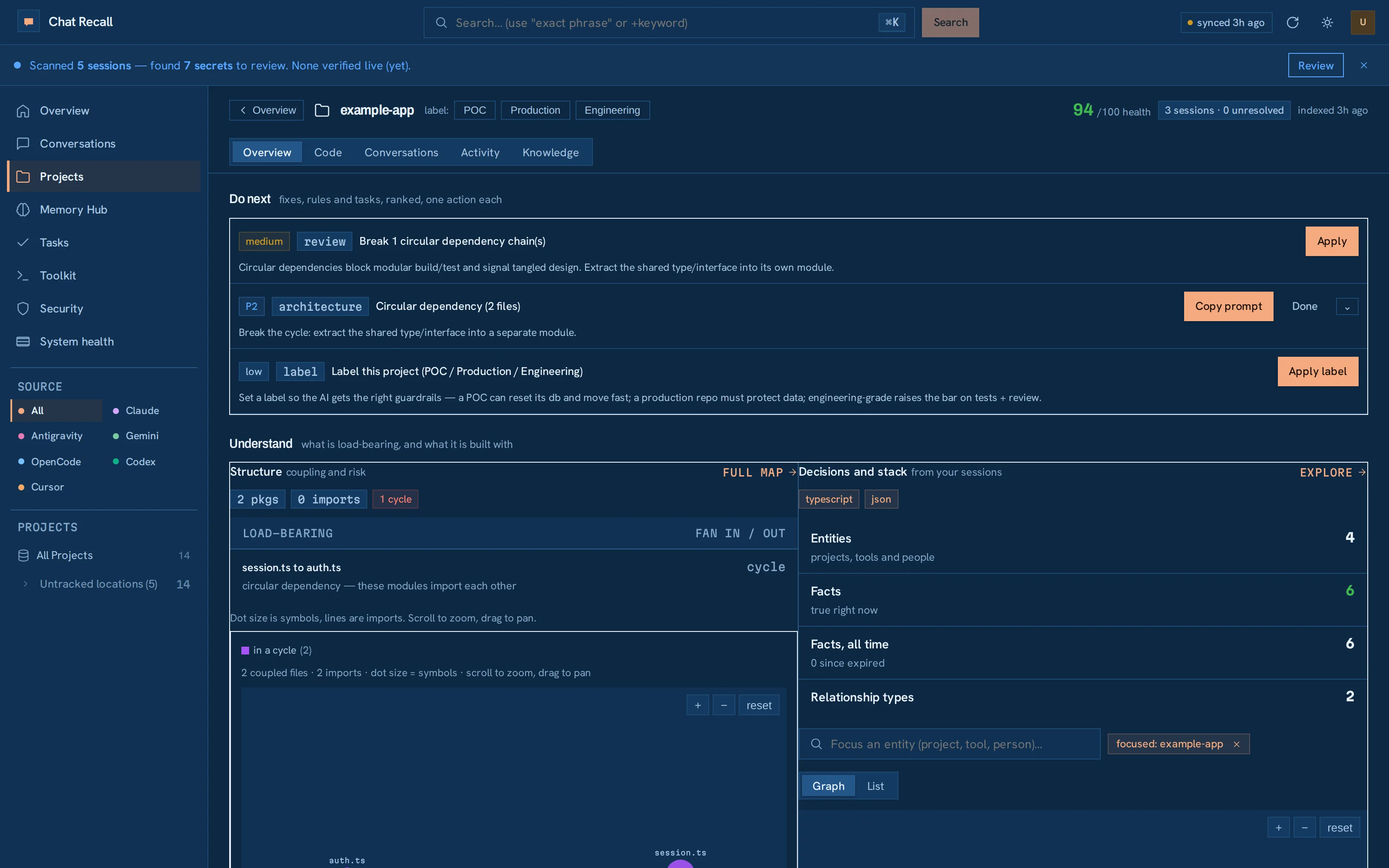
Task: Remove the focused example-app filter
Action: pyautogui.click(x=1237, y=744)
